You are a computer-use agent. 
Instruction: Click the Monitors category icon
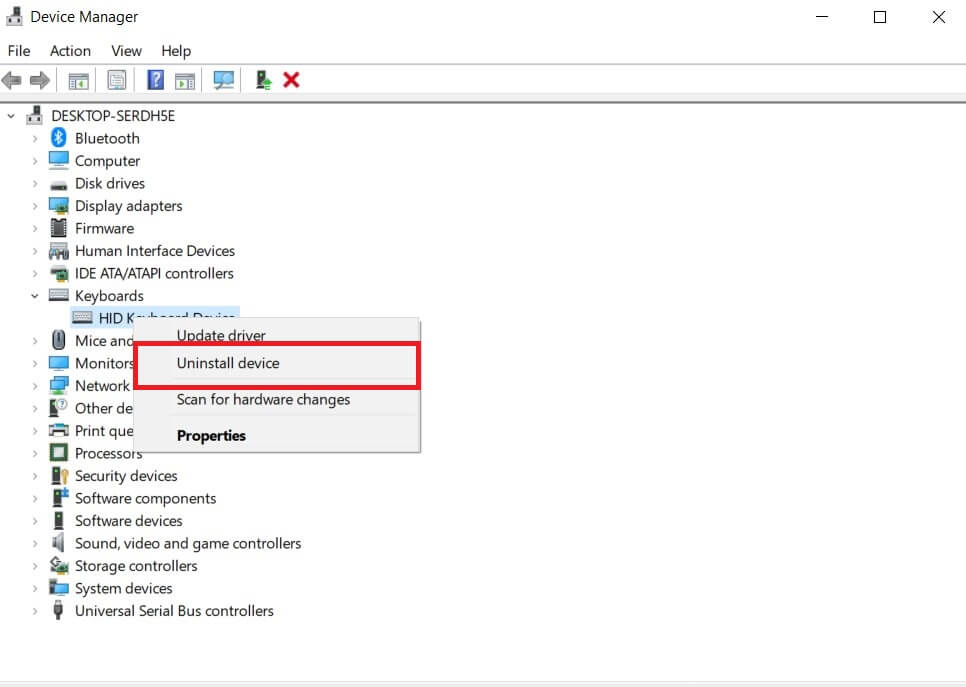coord(59,363)
